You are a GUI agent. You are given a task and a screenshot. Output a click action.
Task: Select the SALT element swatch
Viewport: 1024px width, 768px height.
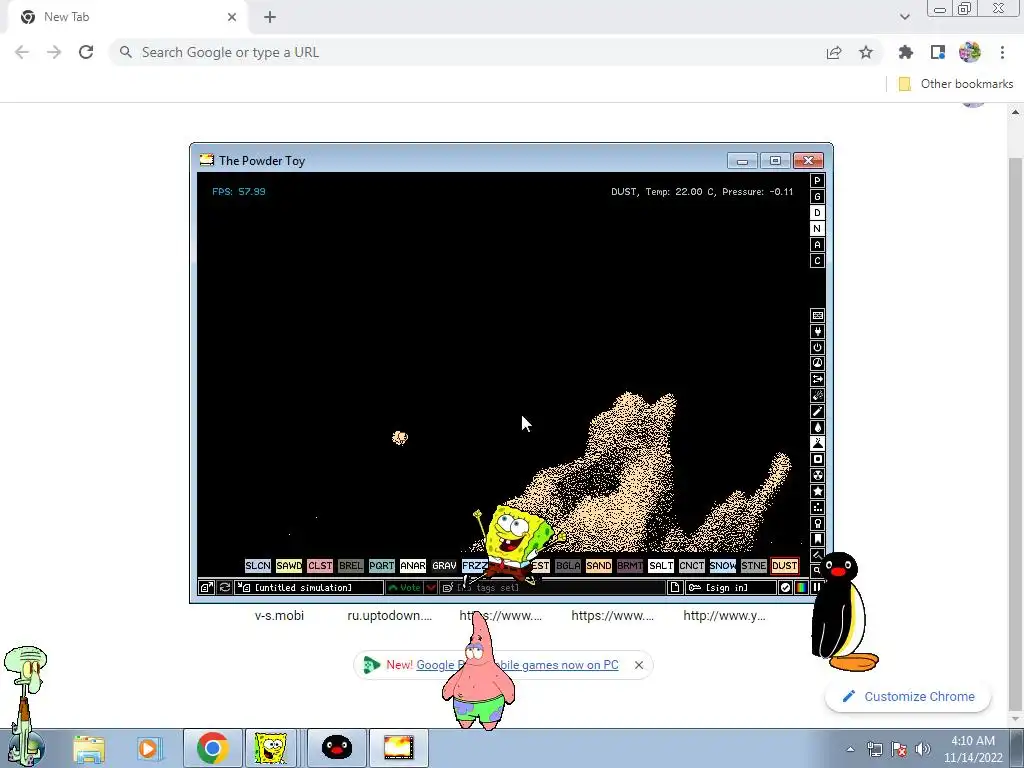pos(661,566)
